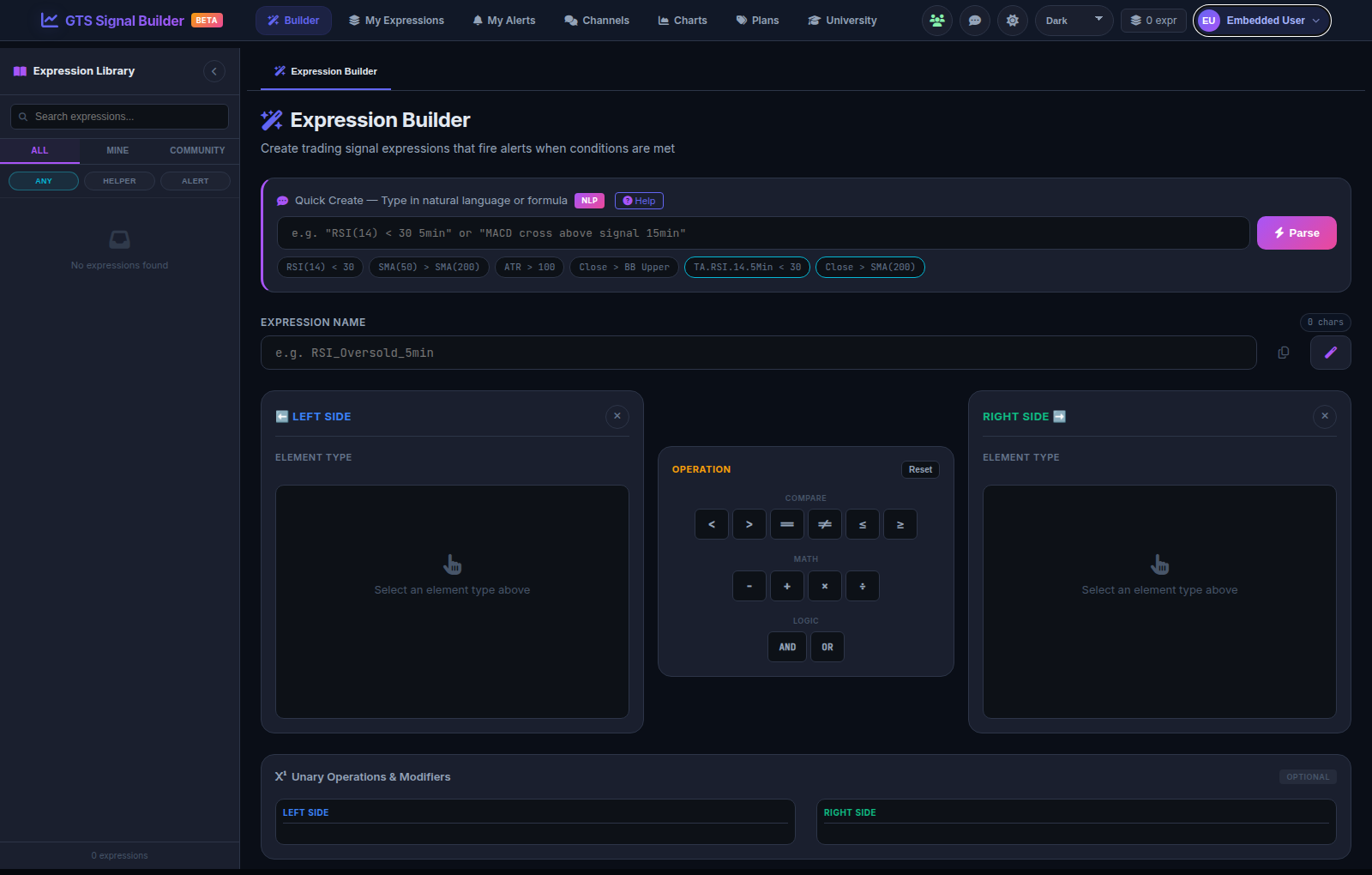
Task: Open the Embedded User account menu
Action: [1261, 21]
